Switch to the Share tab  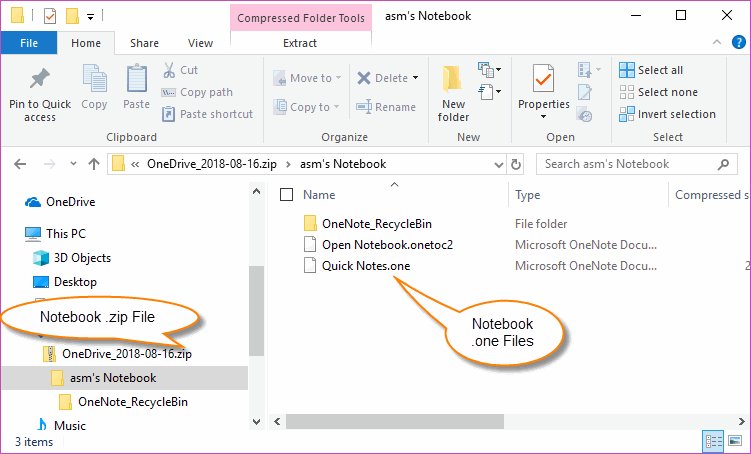tap(144, 43)
